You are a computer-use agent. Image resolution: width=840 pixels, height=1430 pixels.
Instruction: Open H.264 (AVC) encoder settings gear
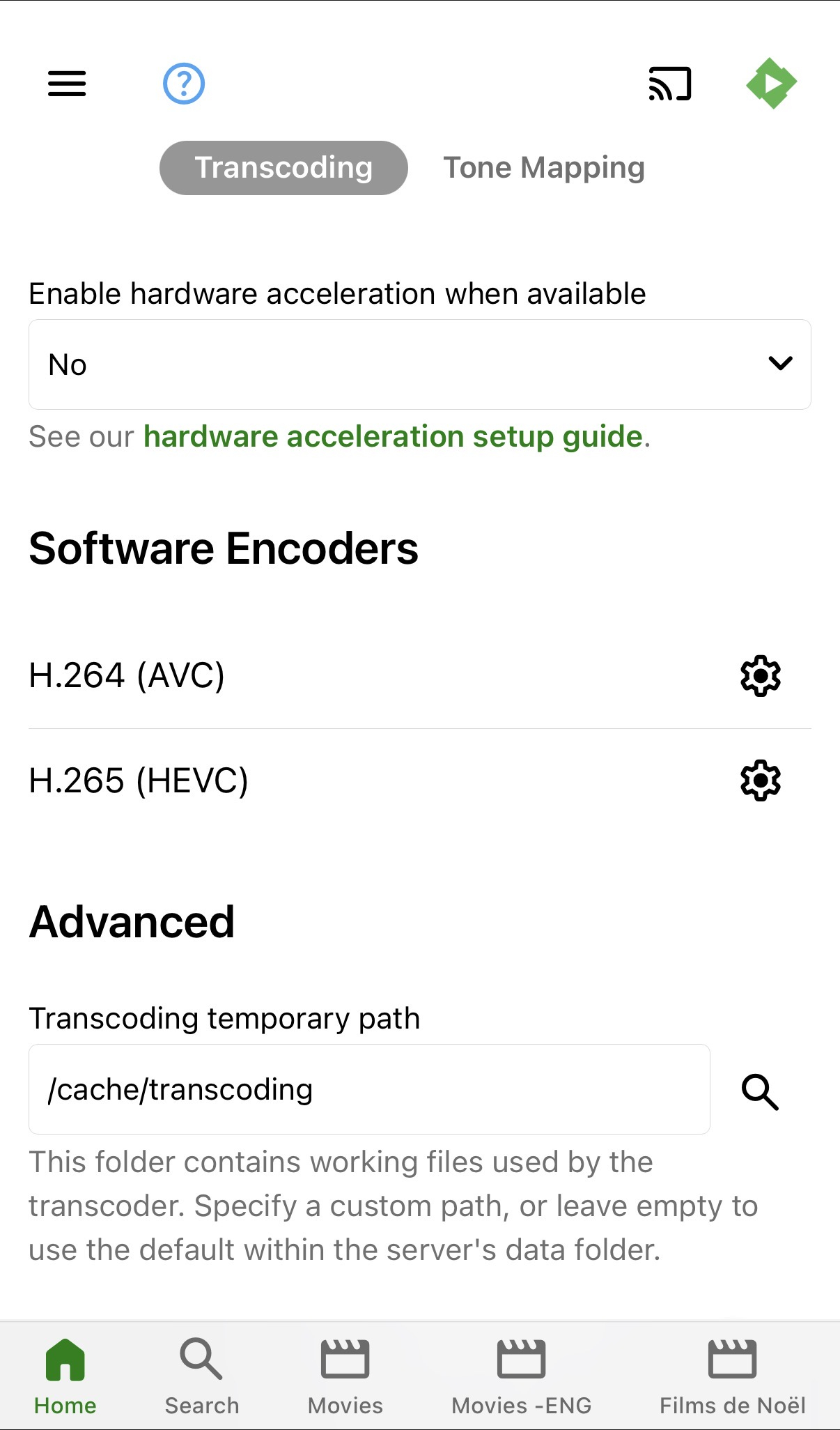coord(760,675)
